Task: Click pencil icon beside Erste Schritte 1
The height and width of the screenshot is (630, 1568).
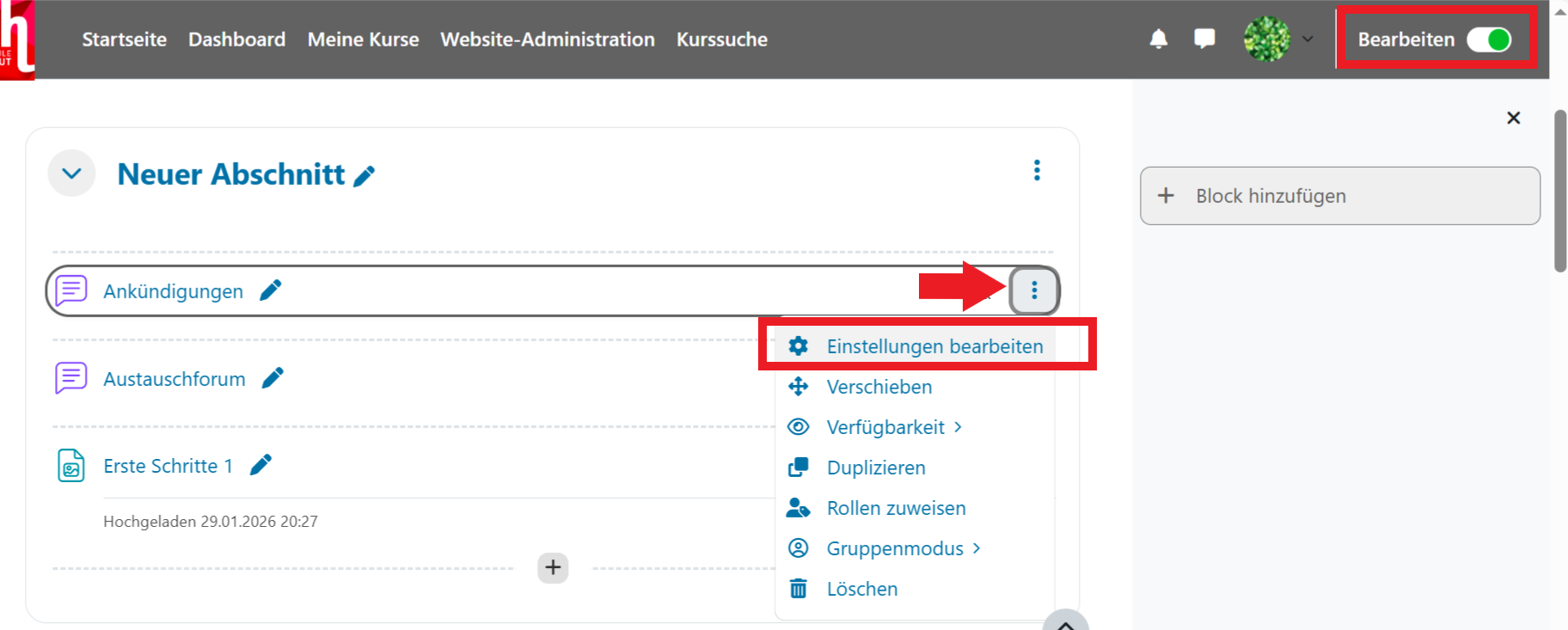Action: click(x=260, y=465)
